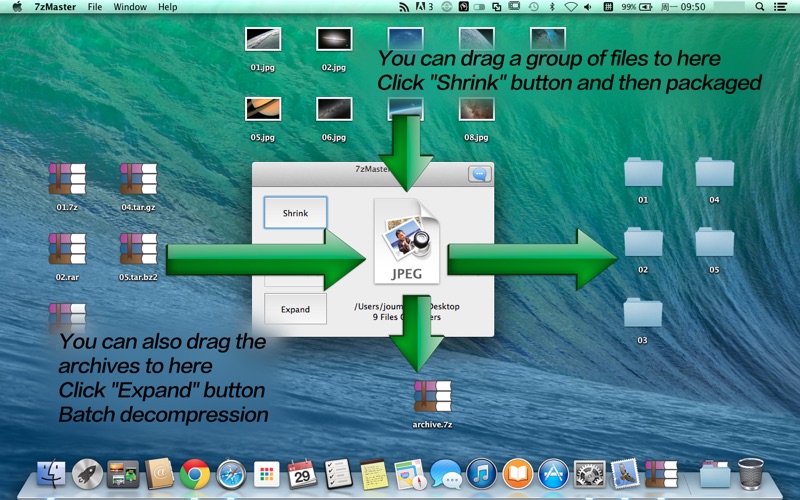Select the archive.7z output file
Screen dimensions: 800x500
433,396
